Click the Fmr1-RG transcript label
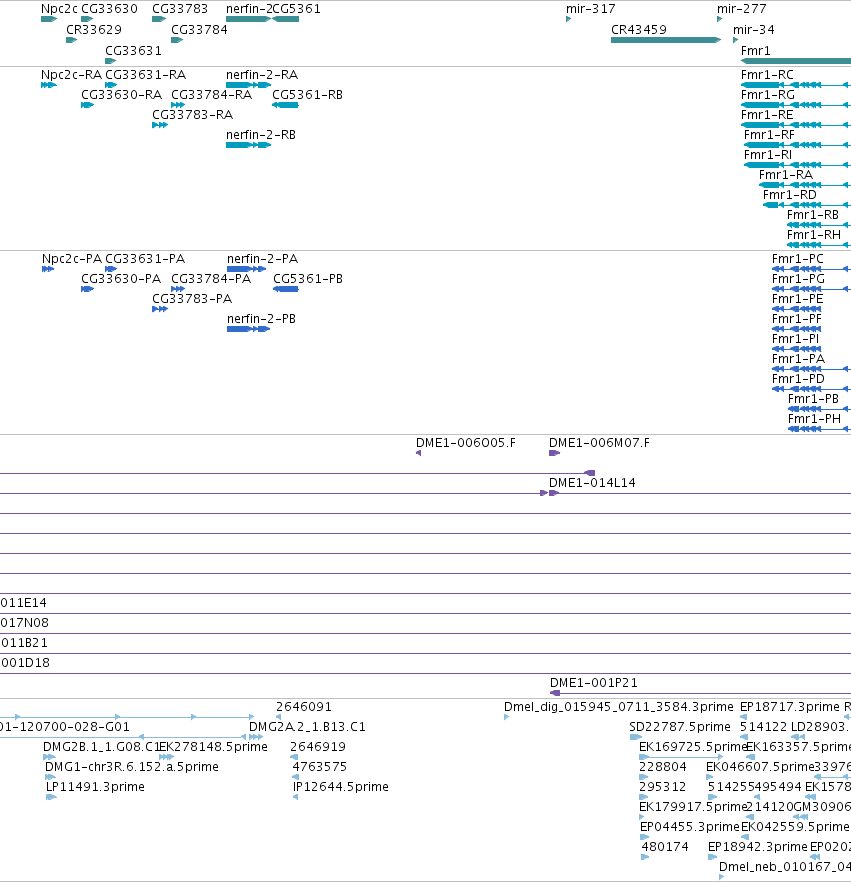This screenshot has width=851, height=882. tap(768, 94)
